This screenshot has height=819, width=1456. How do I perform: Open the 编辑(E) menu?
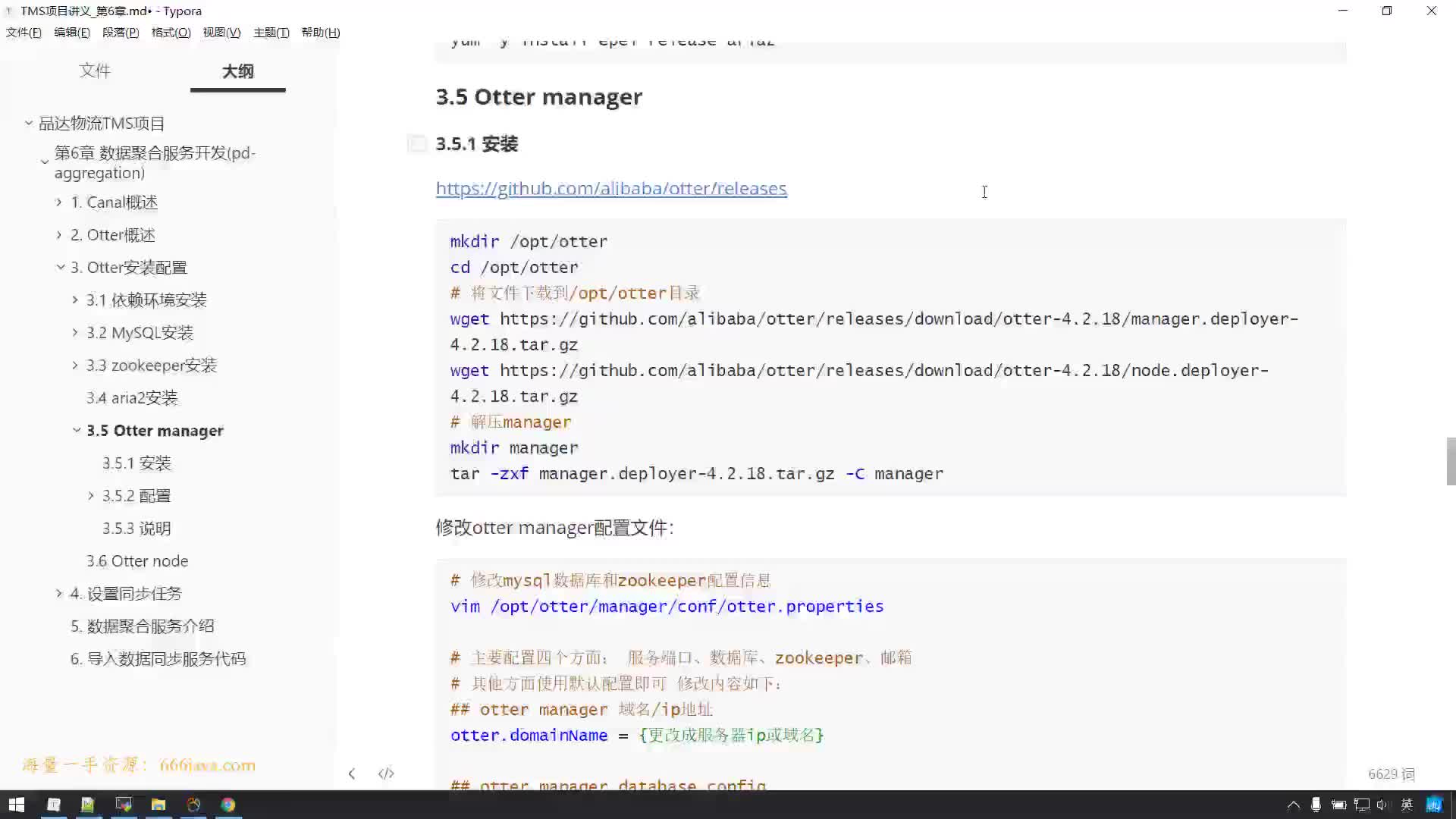(x=72, y=32)
